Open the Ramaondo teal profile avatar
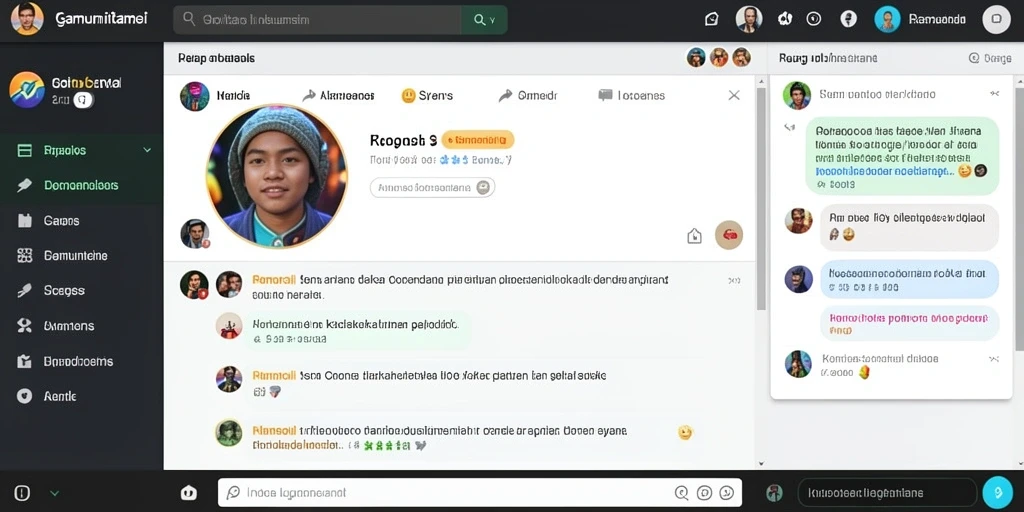Screen dimensions: 1024x512 point(888,19)
